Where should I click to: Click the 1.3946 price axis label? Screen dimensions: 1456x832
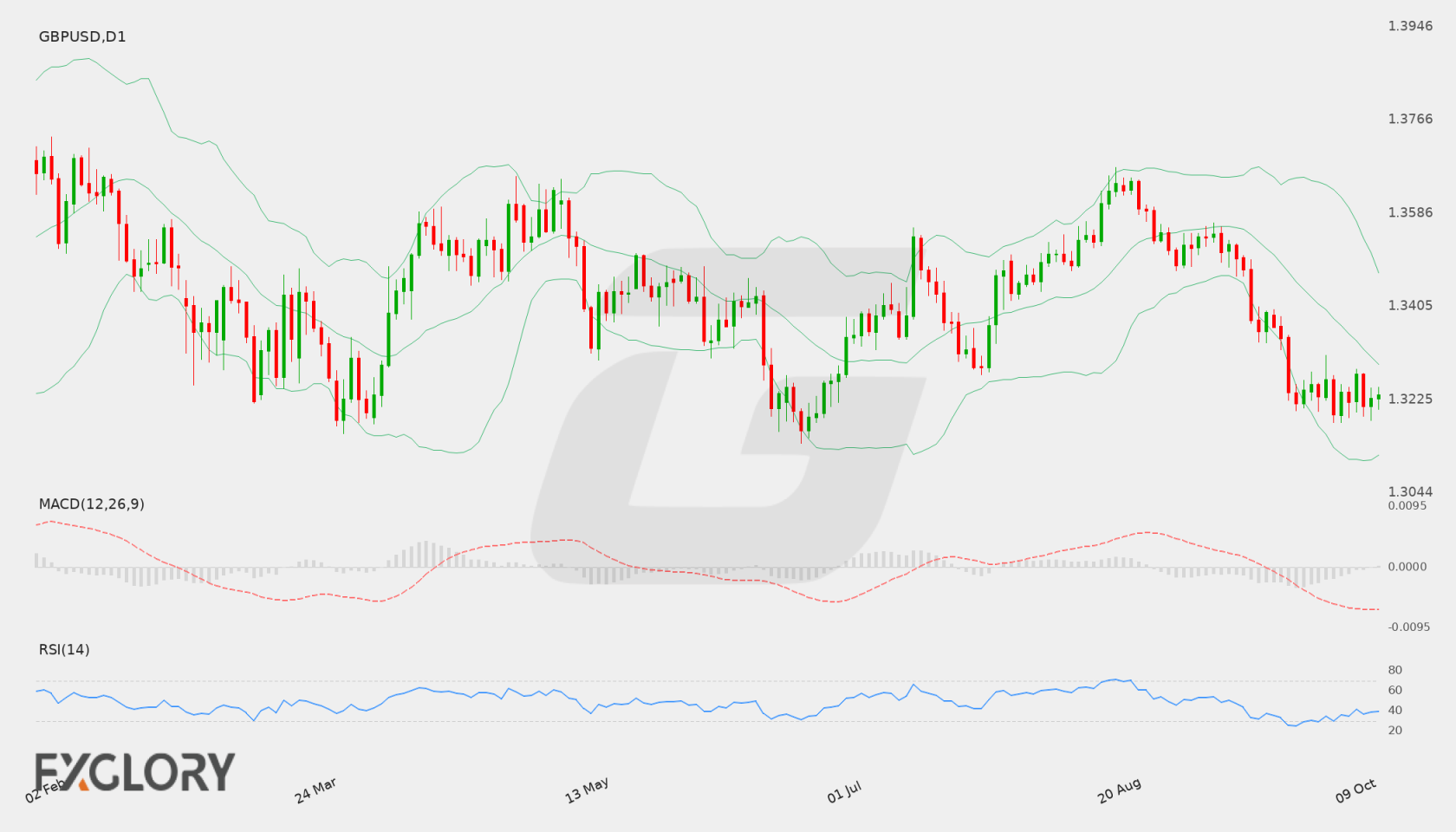click(x=1410, y=26)
